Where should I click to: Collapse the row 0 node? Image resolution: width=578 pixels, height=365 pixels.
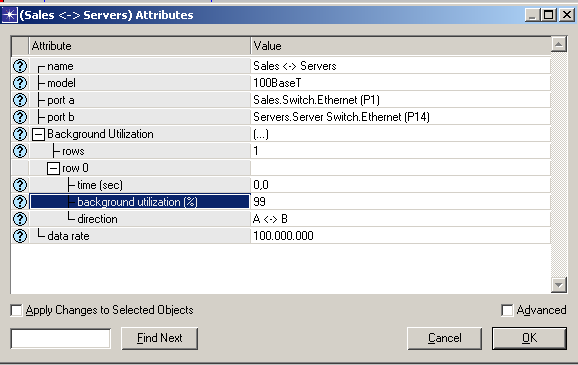(x=53, y=168)
